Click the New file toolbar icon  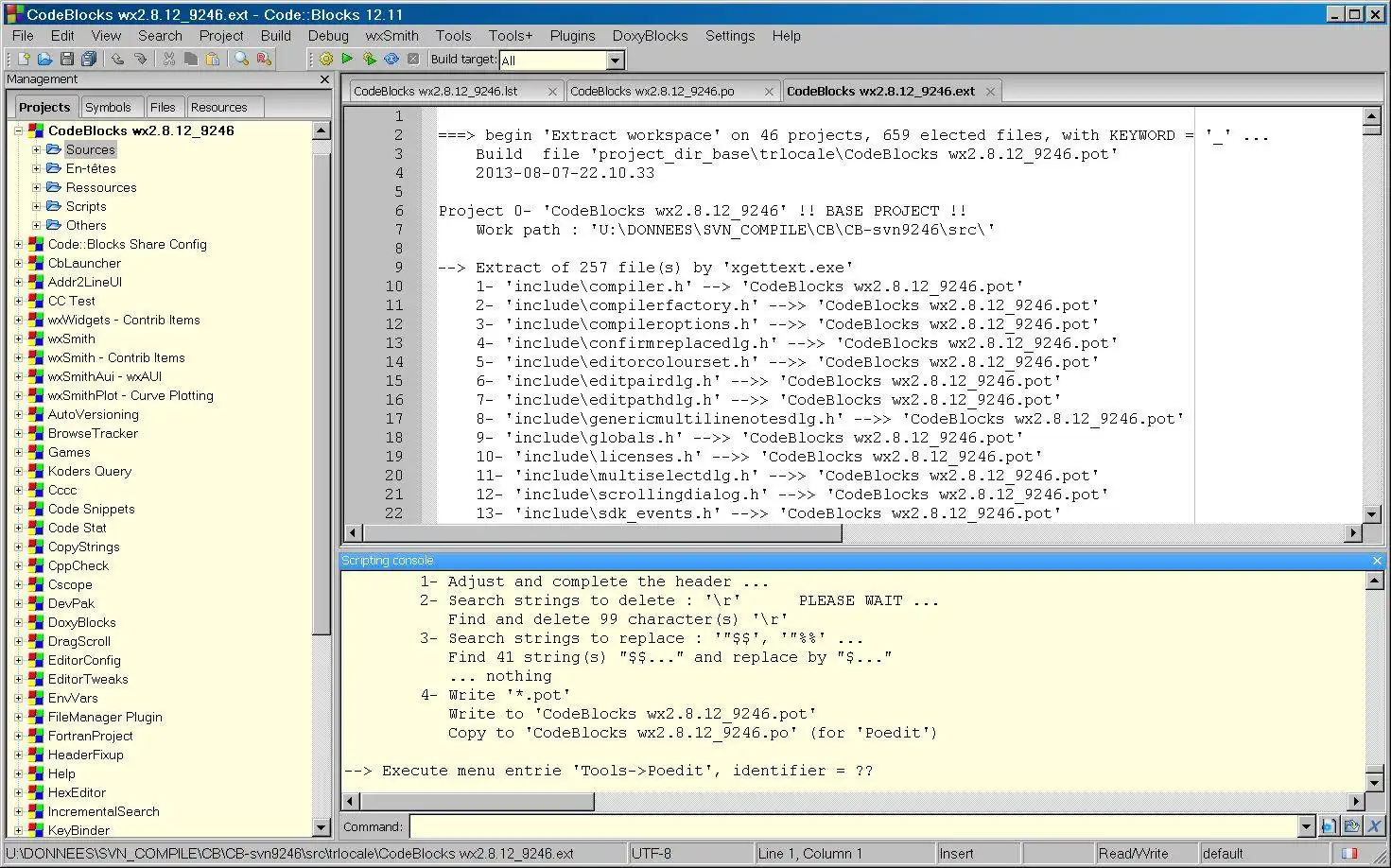coord(24,59)
